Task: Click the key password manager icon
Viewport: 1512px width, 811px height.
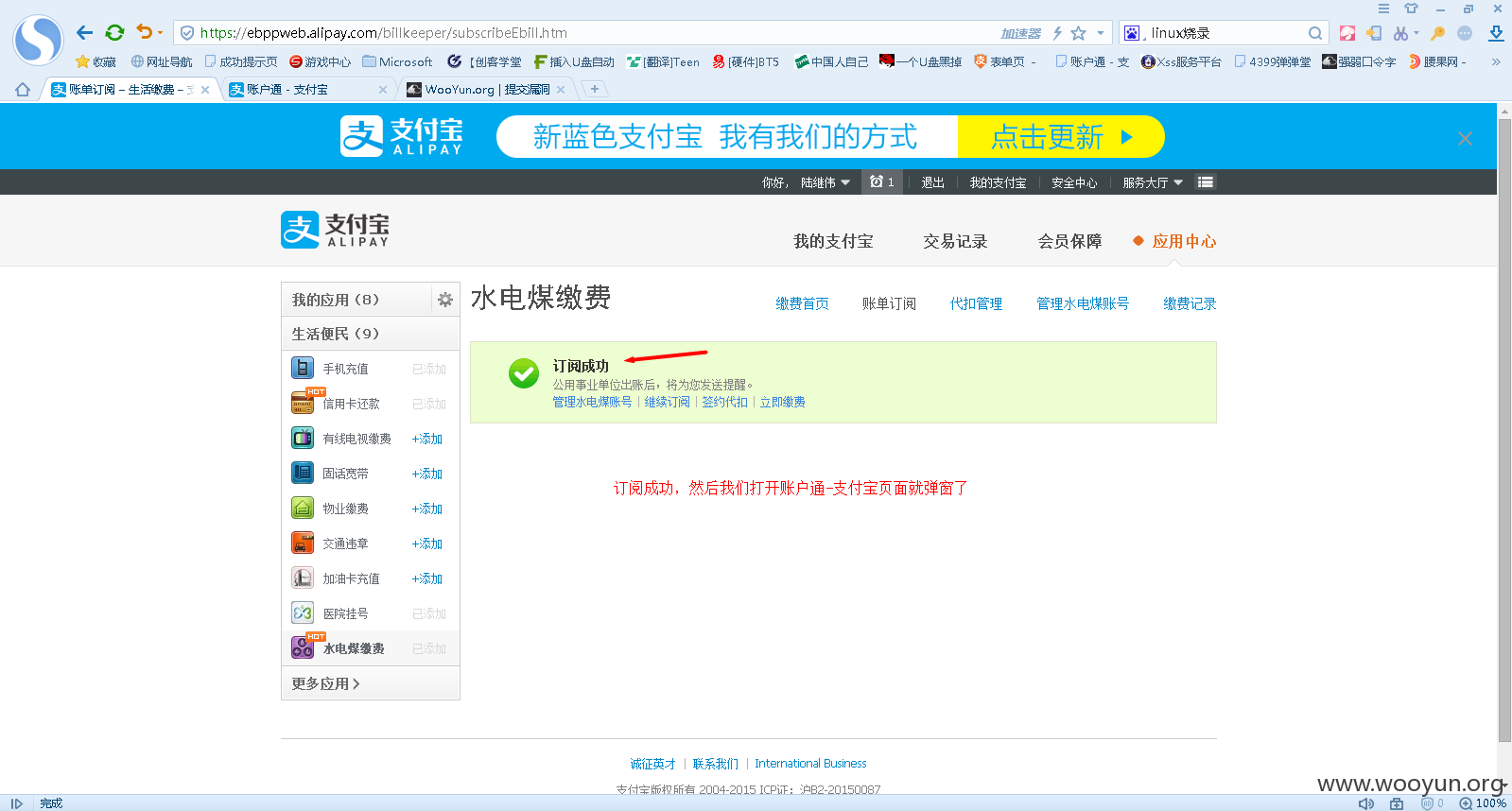Action: (x=1437, y=33)
